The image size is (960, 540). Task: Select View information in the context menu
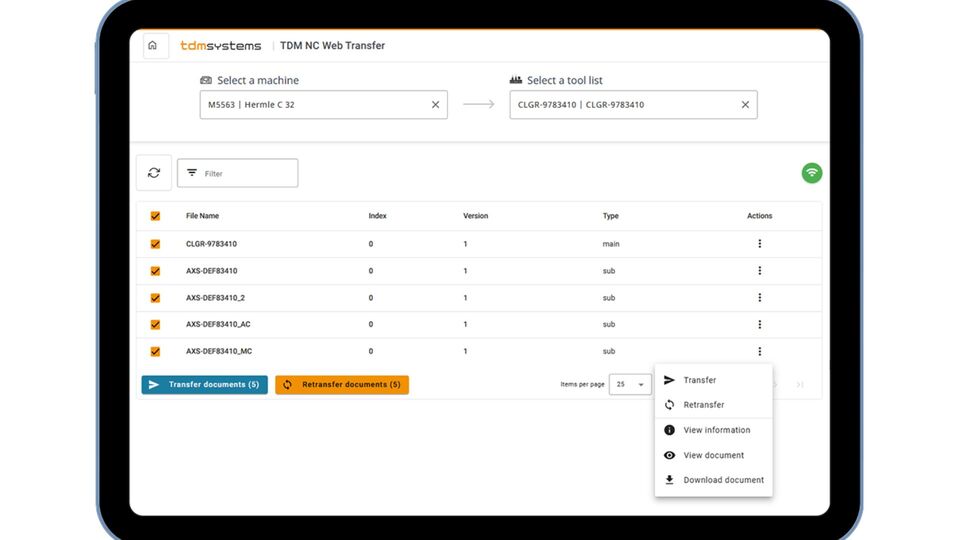(x=716, y=430)
